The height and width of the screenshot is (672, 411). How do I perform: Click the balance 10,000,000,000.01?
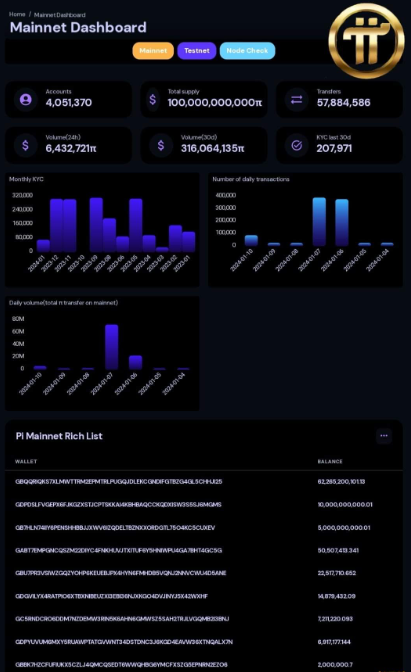coord(345,504)
